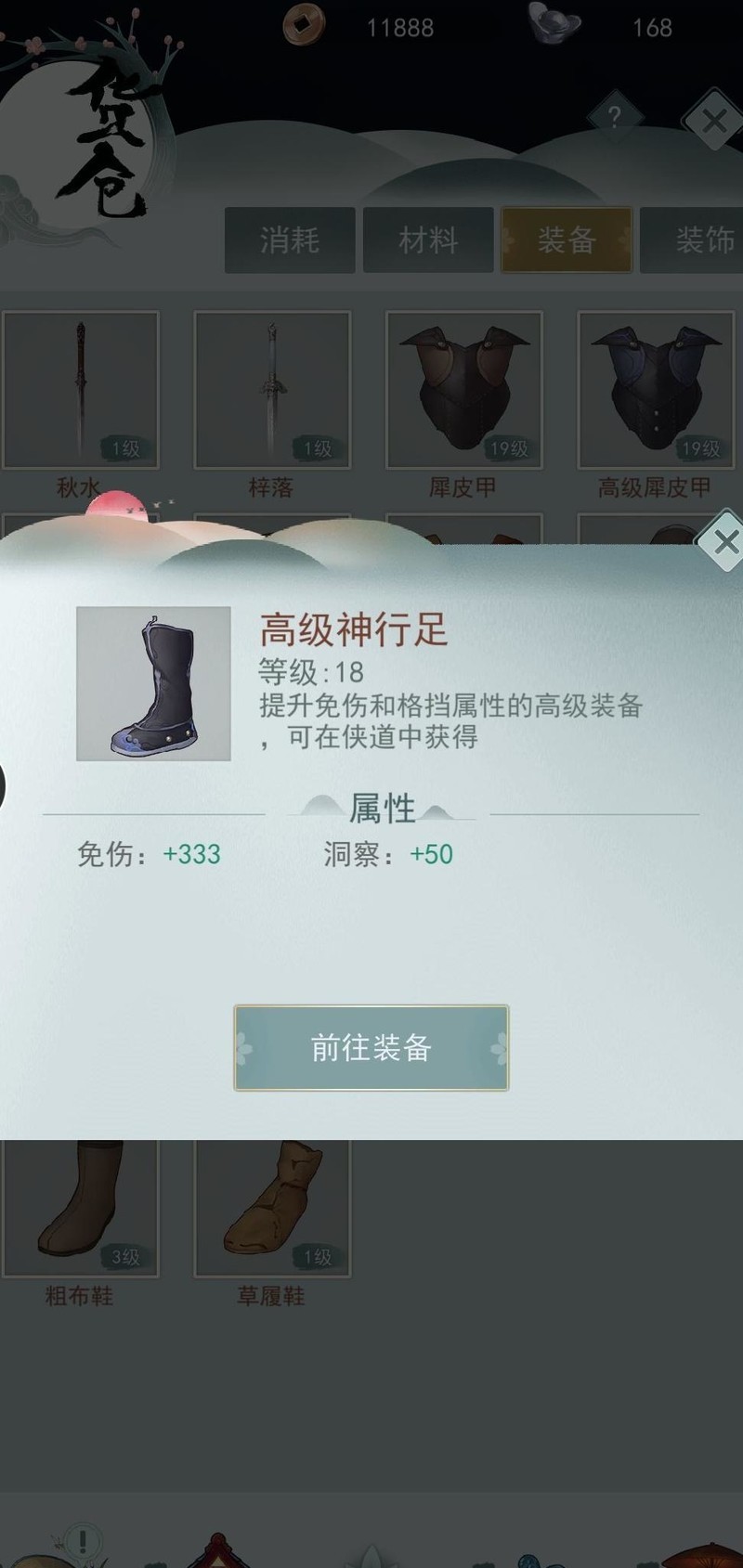Tap the copper coin currency icon

[304, 24]
